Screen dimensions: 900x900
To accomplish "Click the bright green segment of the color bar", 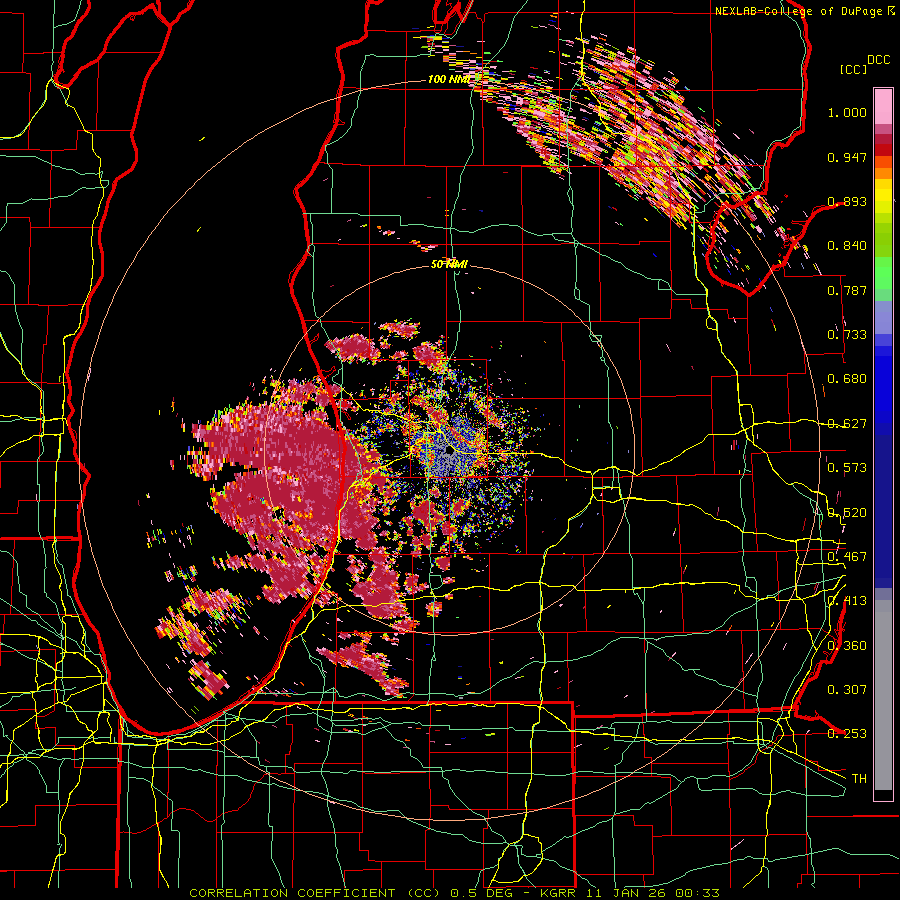I will pos(883,272).
